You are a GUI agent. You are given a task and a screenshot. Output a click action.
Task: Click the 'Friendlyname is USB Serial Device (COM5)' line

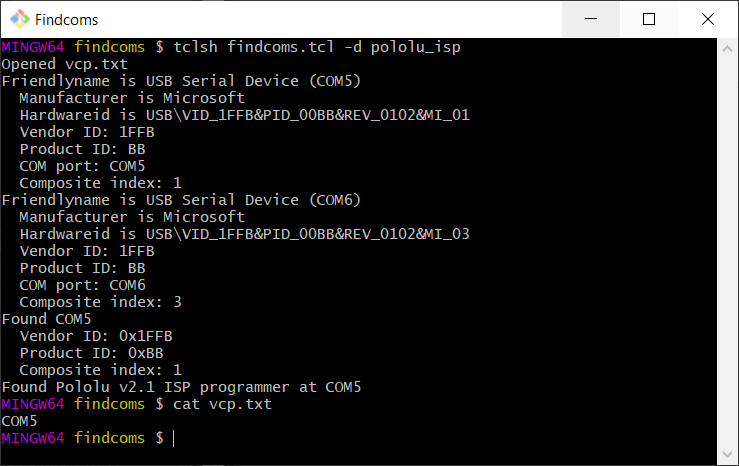point(181,81)
